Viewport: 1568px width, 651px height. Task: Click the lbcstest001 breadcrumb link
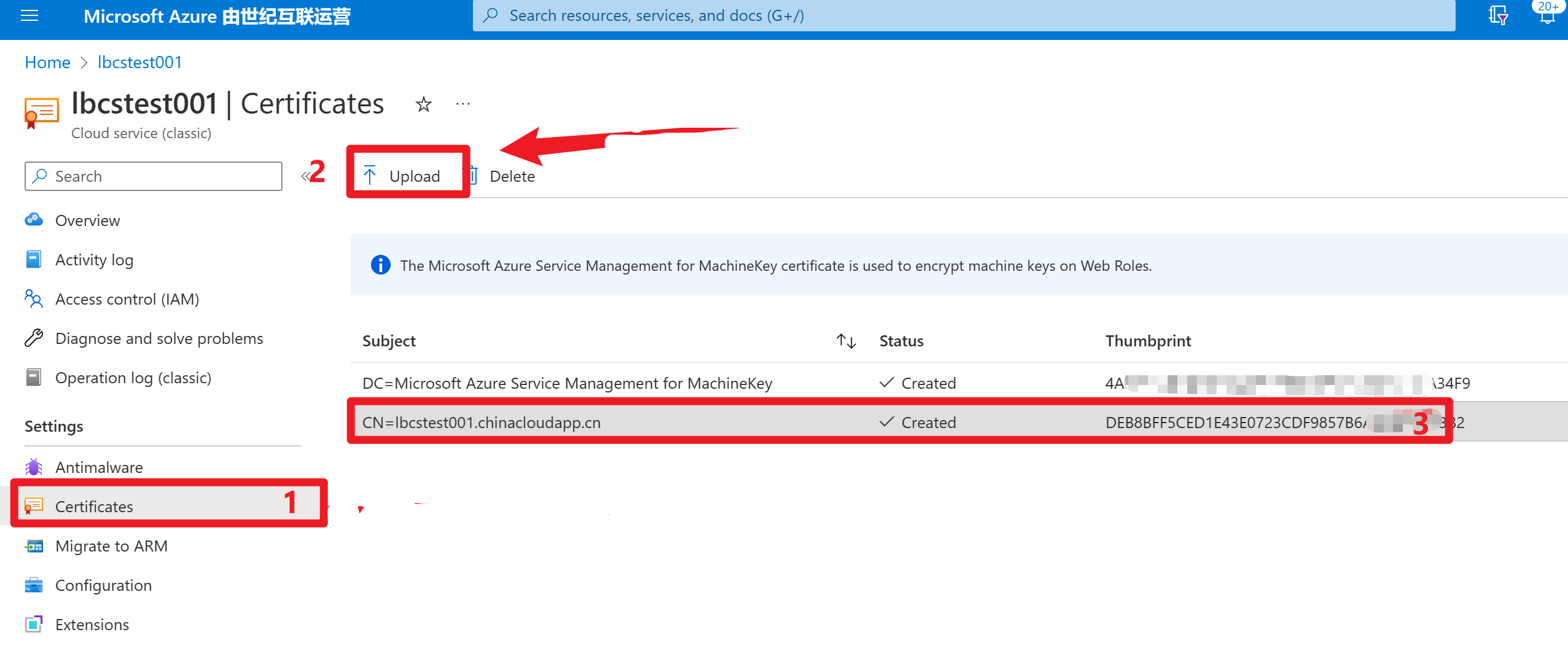pos(139,62)
